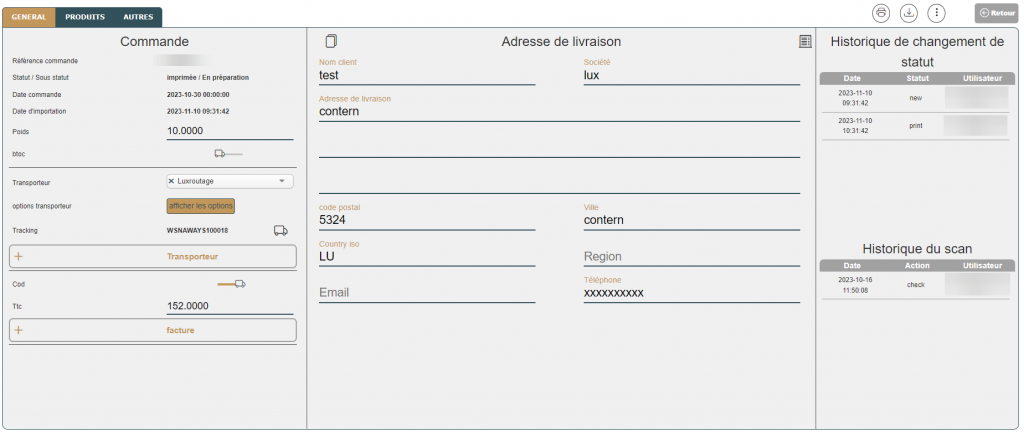Click the Action column header
The width and height of the screenshot is (1024, 434).
[918, 266]
